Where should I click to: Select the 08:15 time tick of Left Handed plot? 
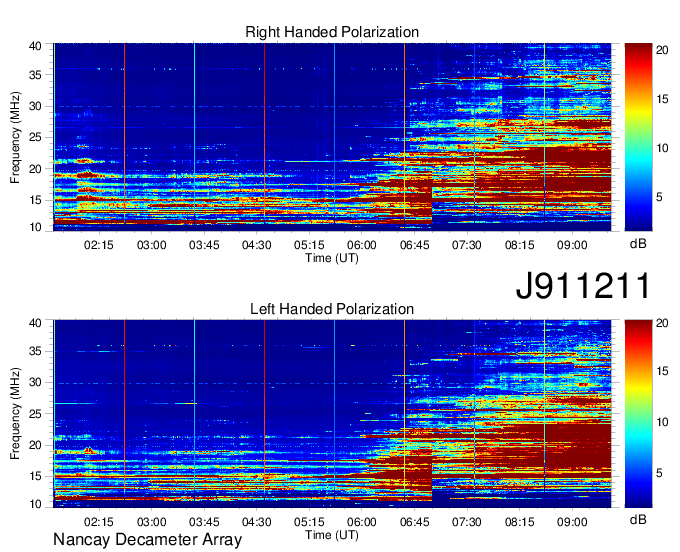click(x=519, y=522)
